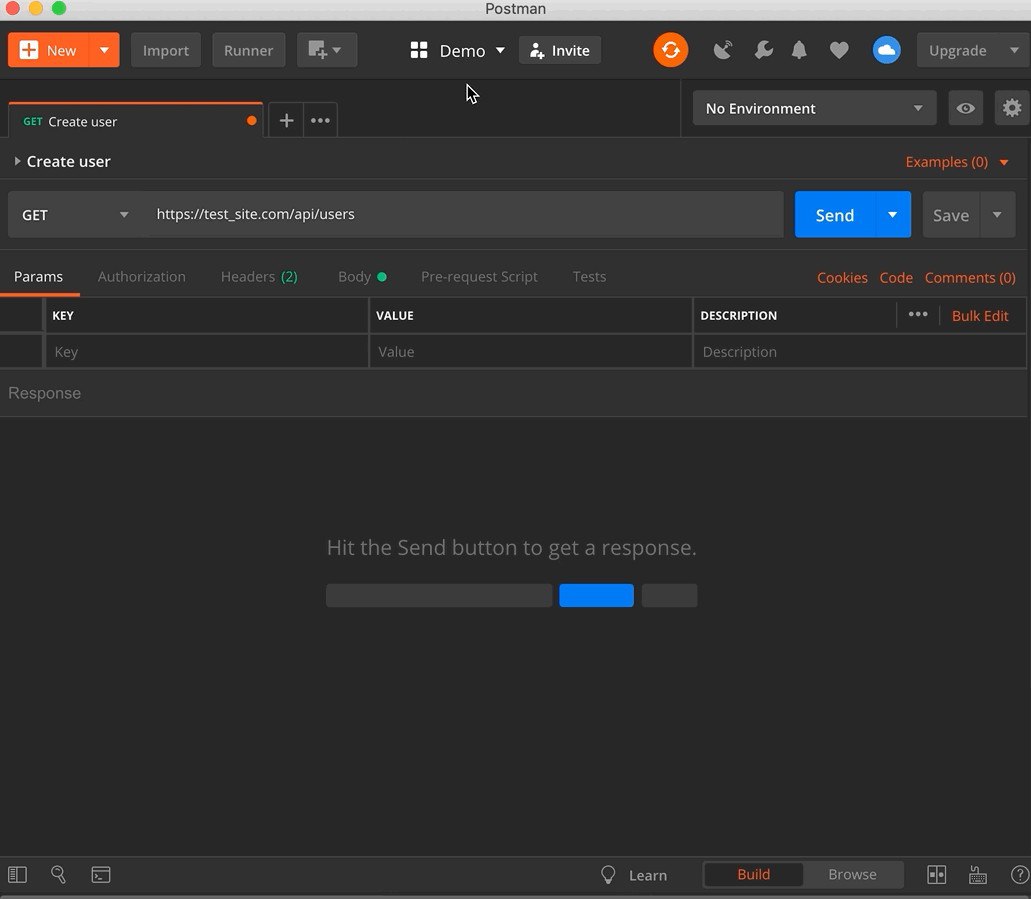The height and width of the screenshot is (899, 1031).
Task: Click Bulk Edit link
Action: 980,315
